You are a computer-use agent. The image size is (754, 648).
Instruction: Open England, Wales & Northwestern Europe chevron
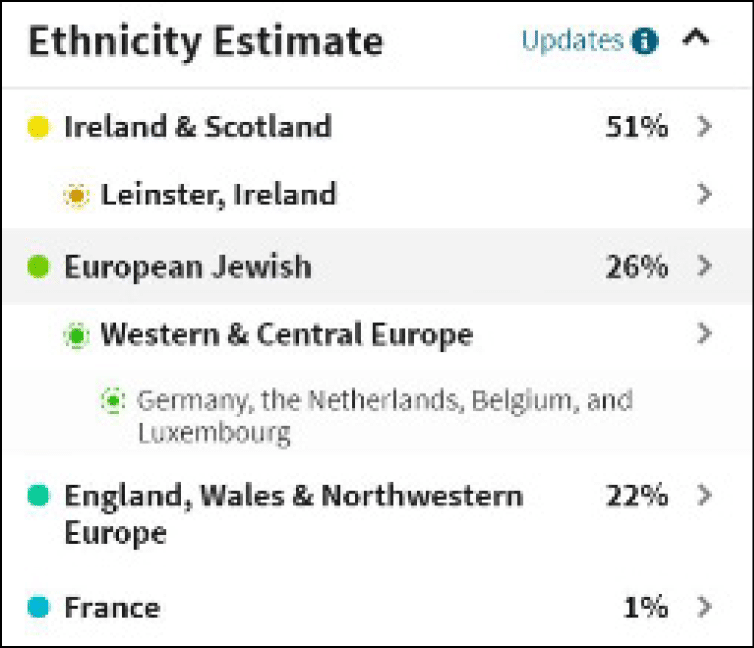point(704,494)
